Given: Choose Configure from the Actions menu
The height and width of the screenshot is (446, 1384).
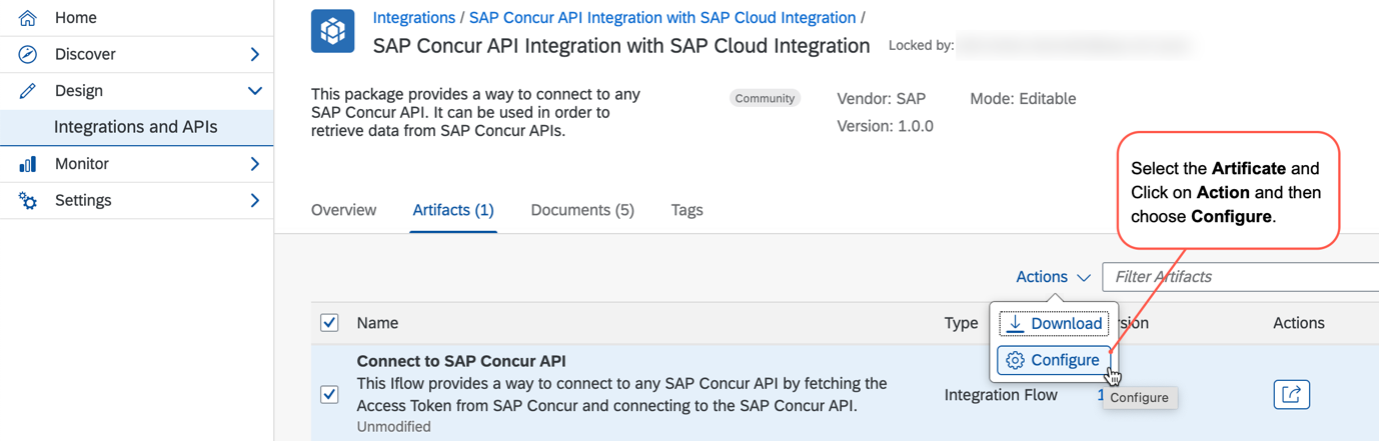Looking at the screenshot, I should 1054,360.
